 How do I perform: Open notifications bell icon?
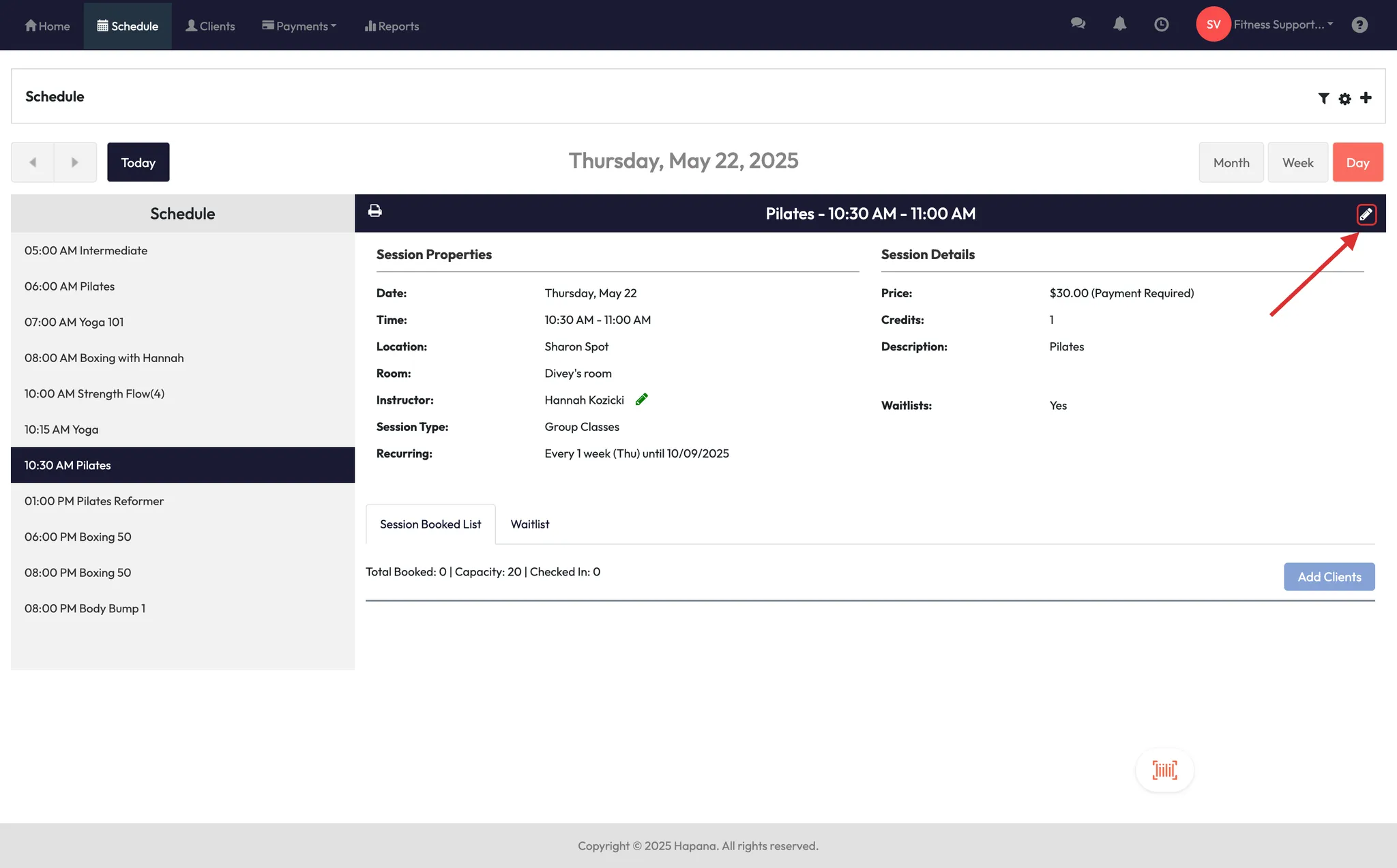[1119, 24]
